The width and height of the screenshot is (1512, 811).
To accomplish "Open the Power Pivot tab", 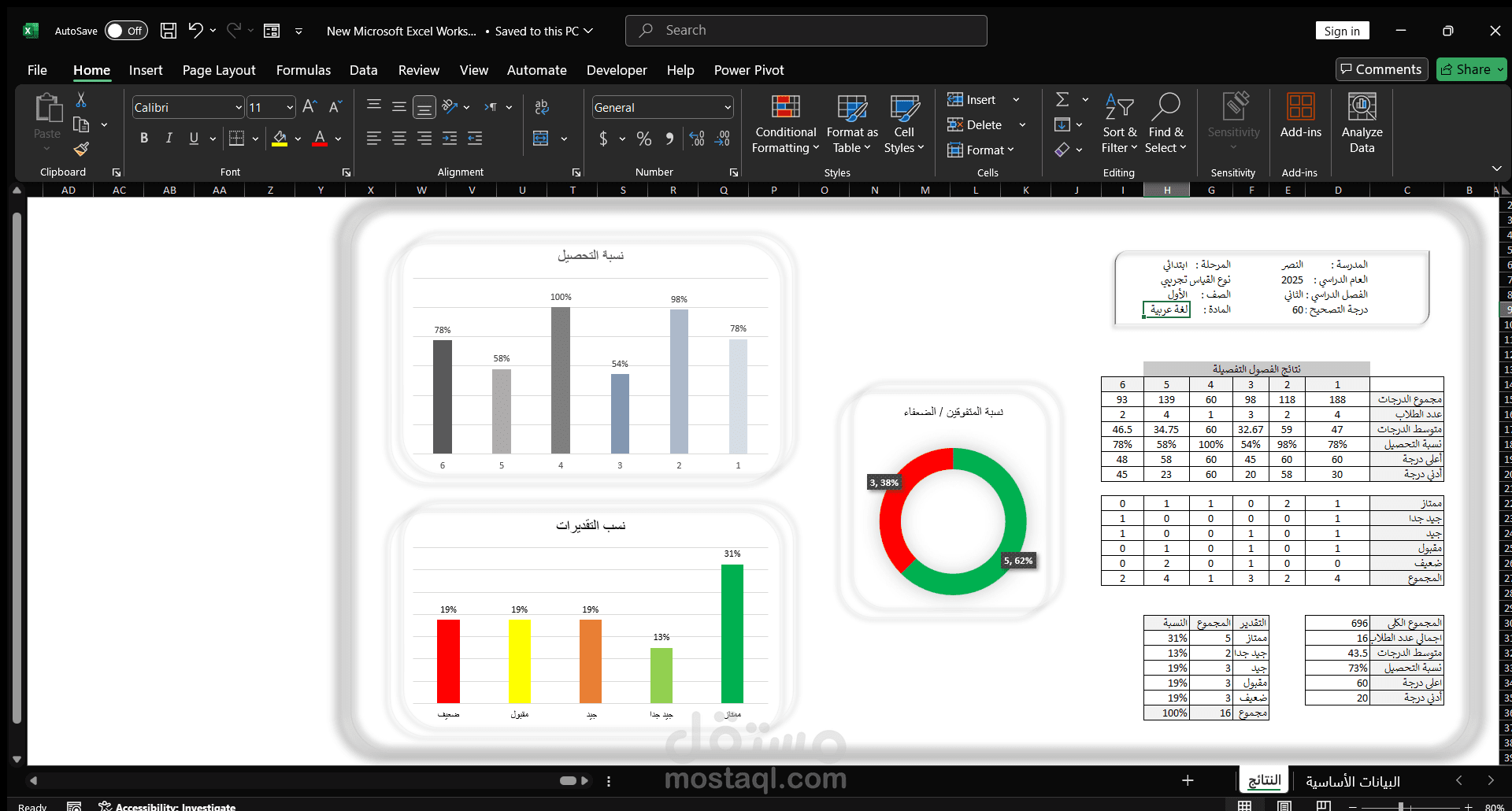I will 749,70.
